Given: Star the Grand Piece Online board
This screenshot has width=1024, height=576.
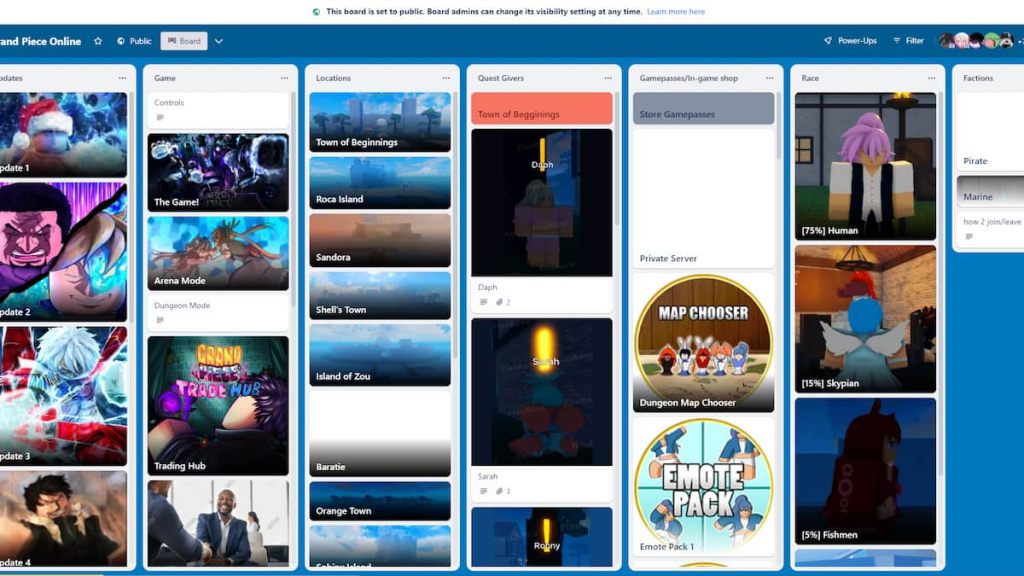Looking at the screenshot, I should click(96, 41).
